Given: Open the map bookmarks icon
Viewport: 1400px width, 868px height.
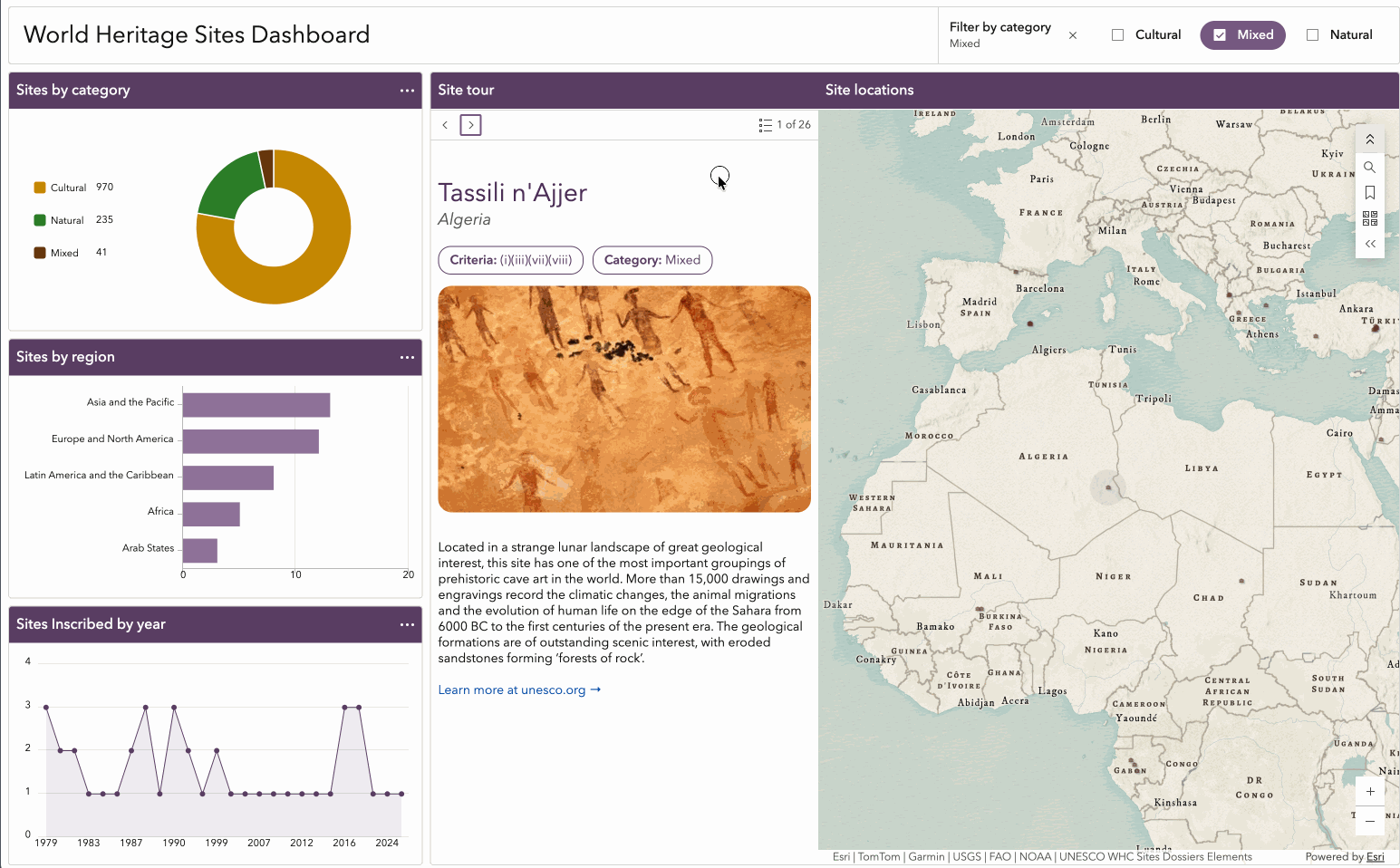Looking at the screenshot, I should (x=1369, y=193).
